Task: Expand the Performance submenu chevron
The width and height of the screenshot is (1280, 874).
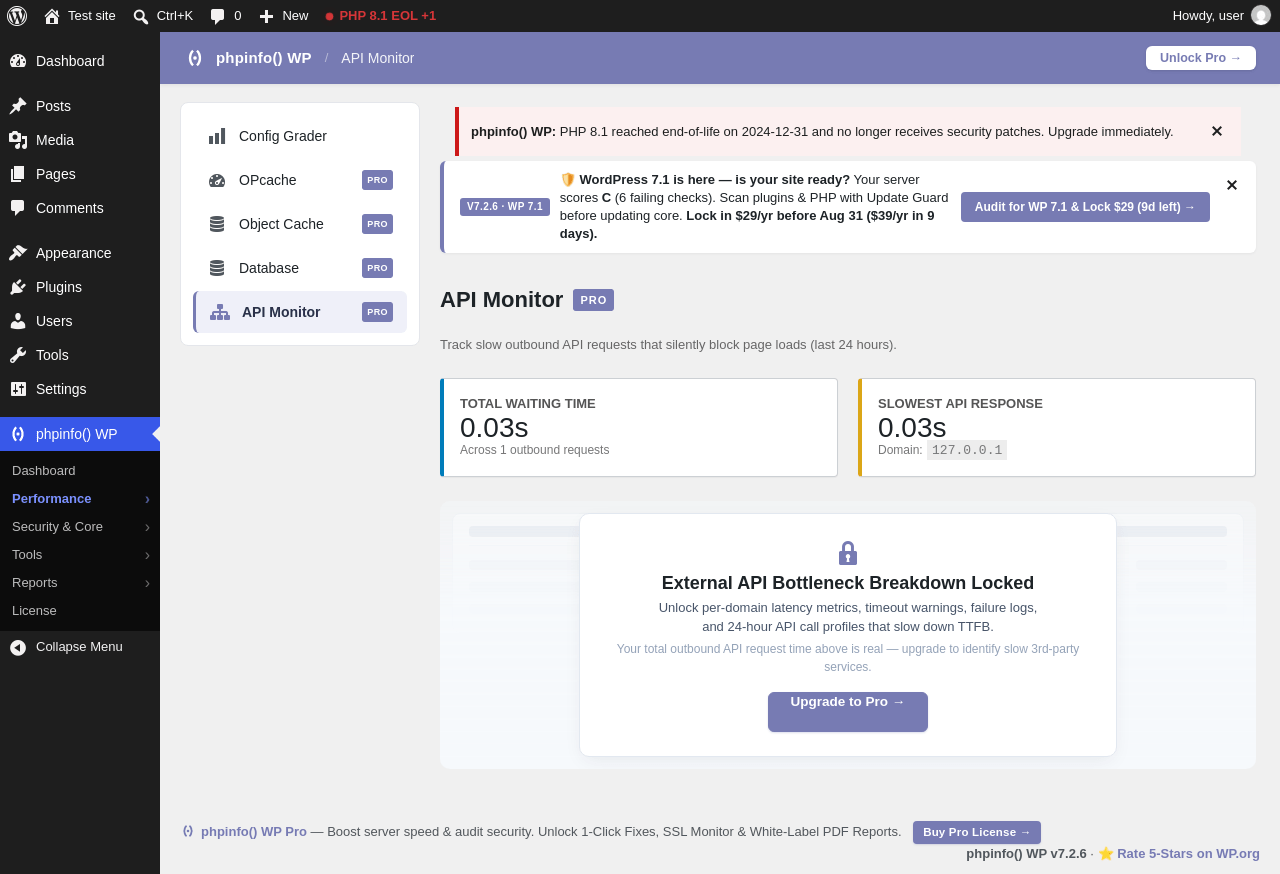Action: pos(147,499)
